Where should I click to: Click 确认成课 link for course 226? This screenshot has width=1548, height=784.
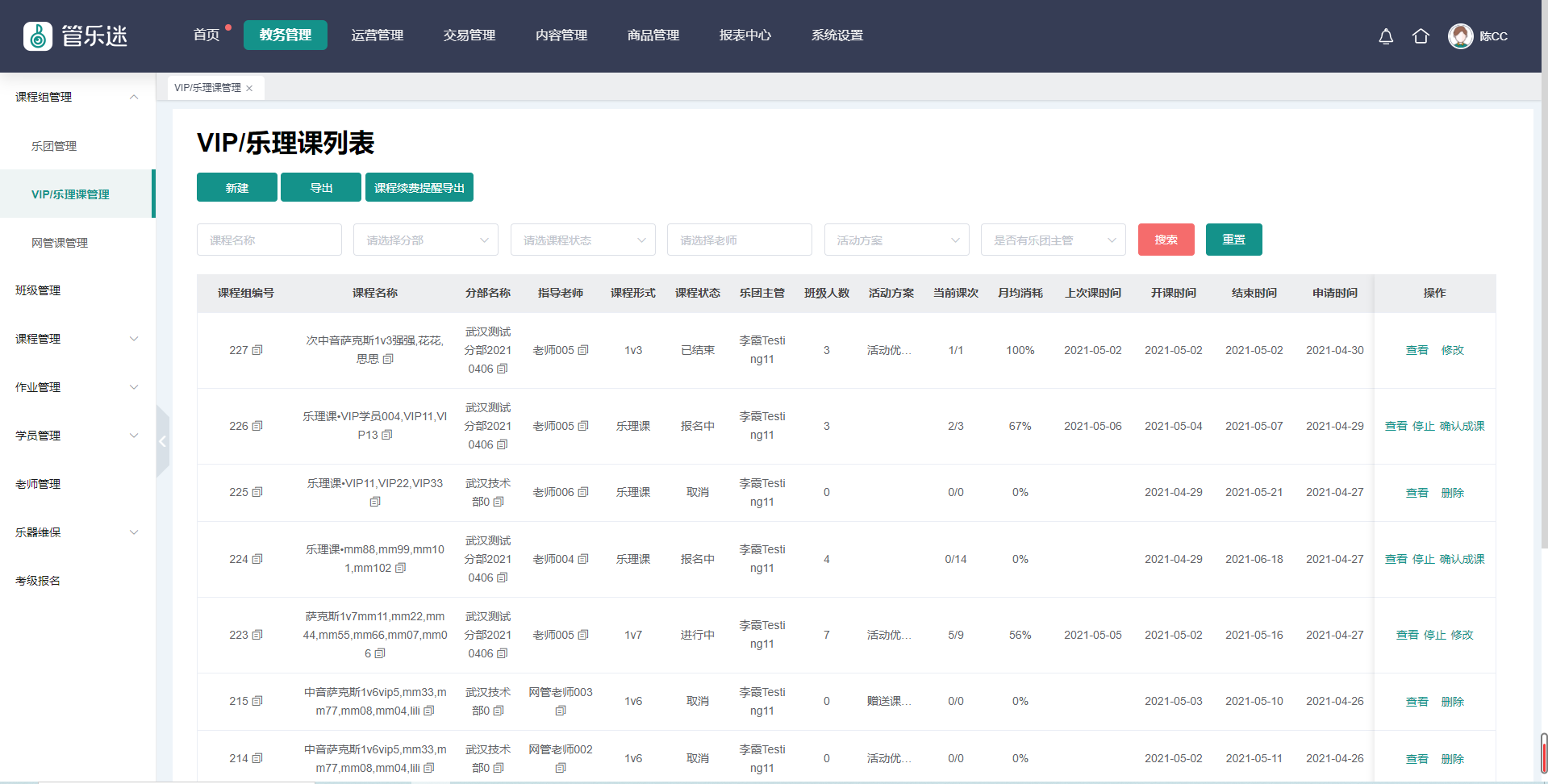pyautogui.click(x=1462, y=426)
